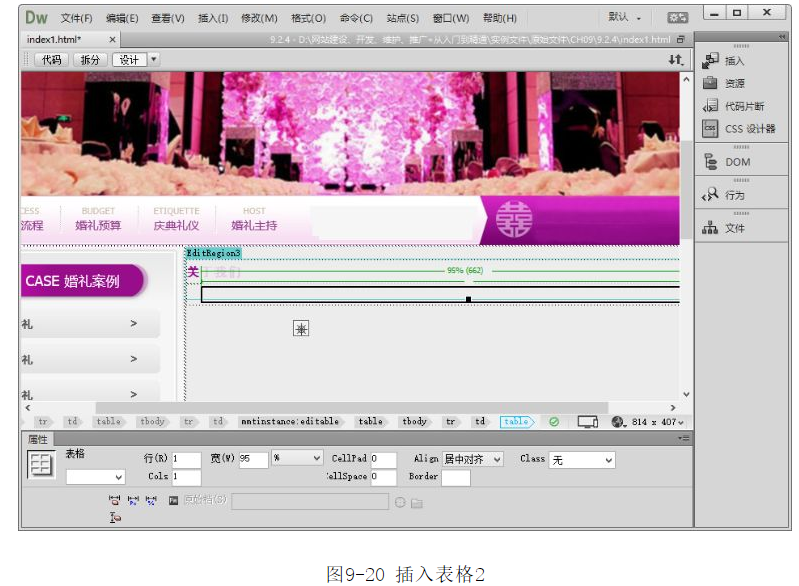Switch to 设计 (Design) view
This screenshot has width=799, height=586.
coord(129,60)
